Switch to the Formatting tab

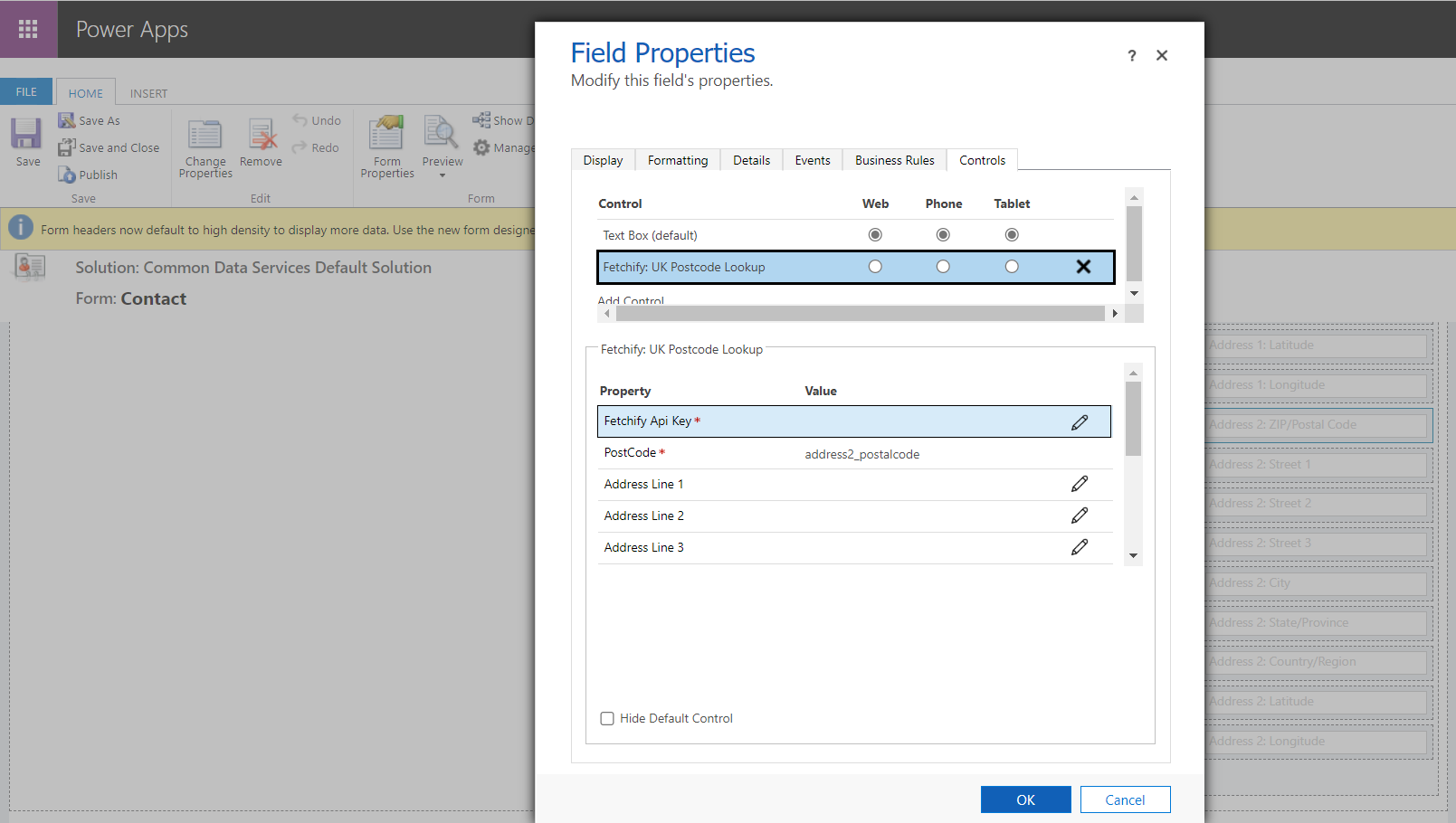pos(678,160)
